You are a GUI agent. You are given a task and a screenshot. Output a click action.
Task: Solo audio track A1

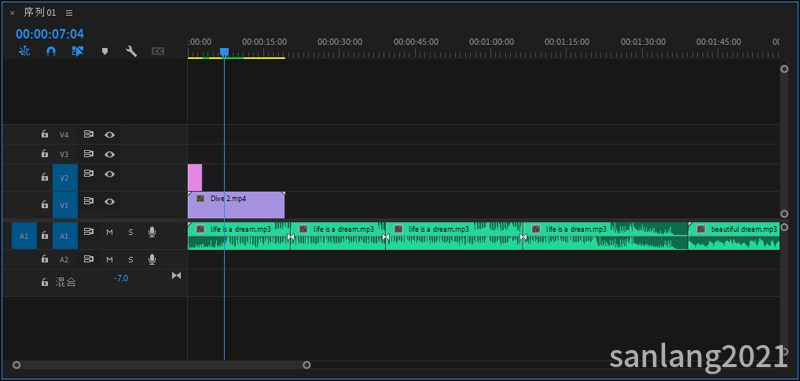(131, 232)
